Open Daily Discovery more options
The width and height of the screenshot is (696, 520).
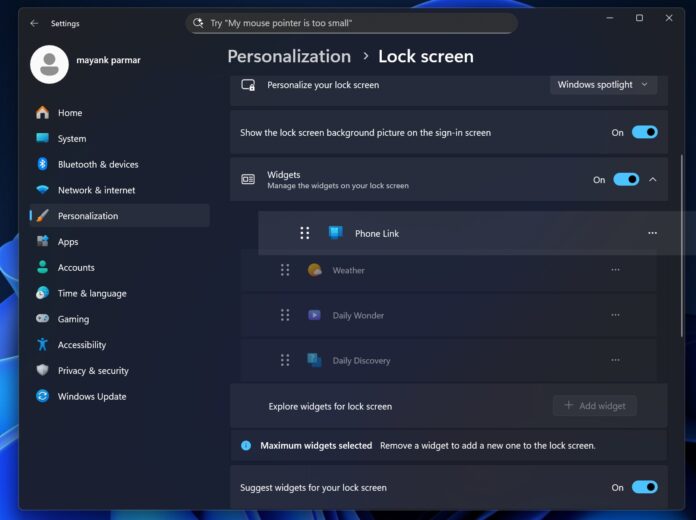[615, 360]
